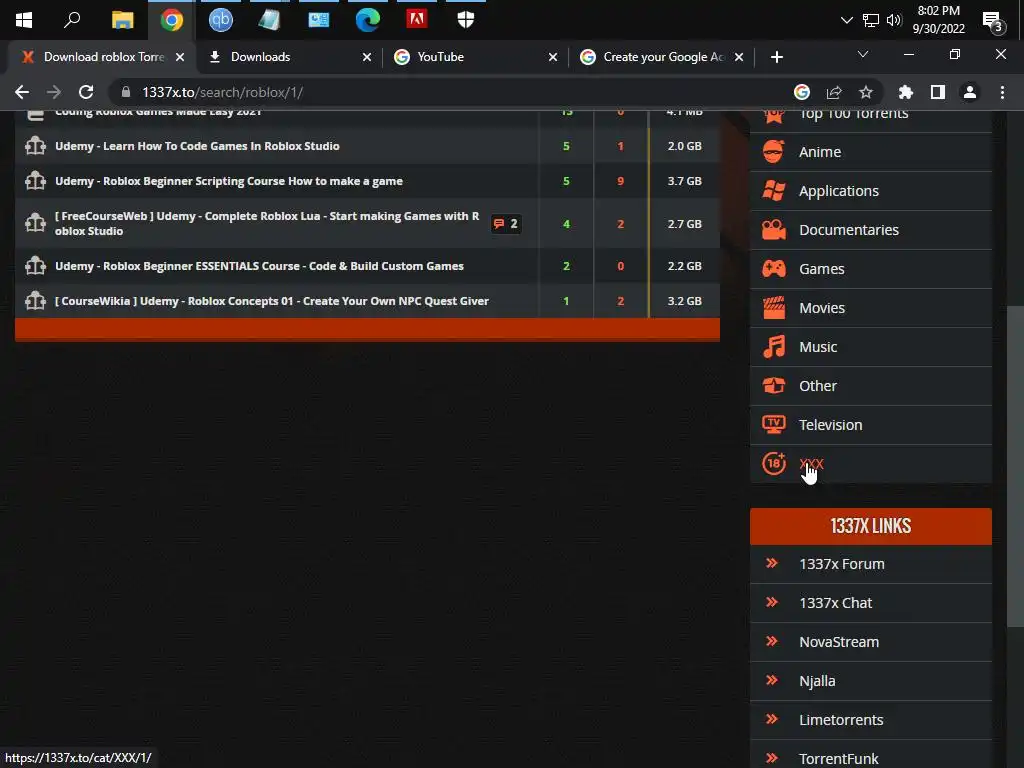
Task: Open the notification center icon
Action: [993, 21]
